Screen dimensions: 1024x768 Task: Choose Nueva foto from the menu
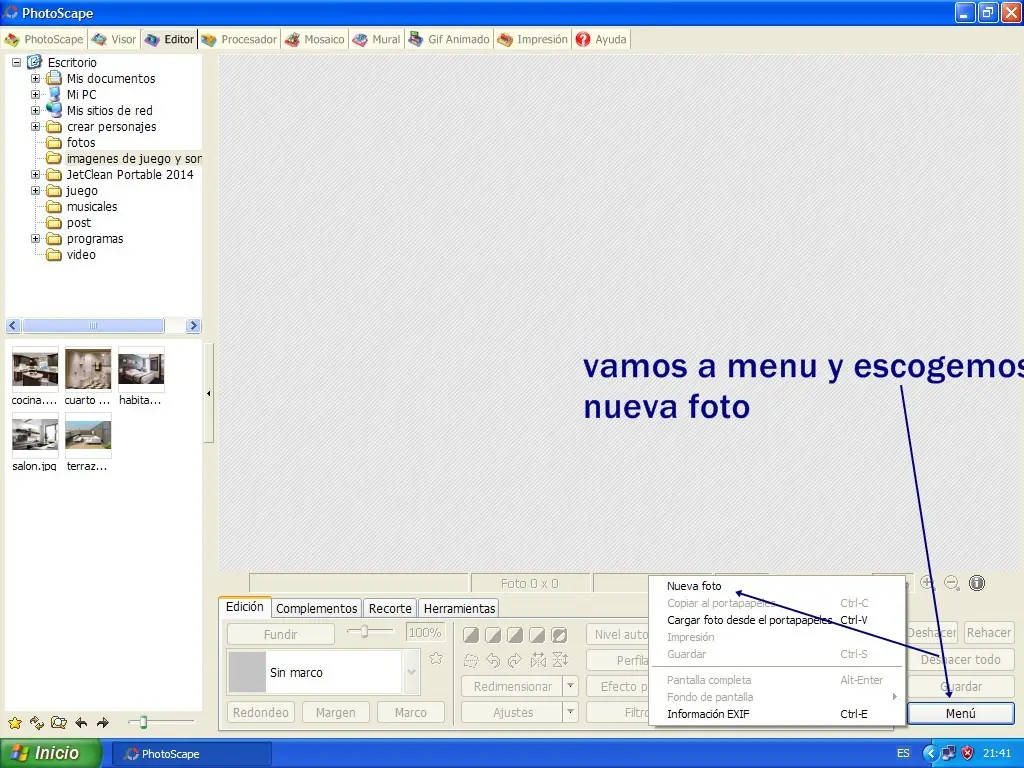[694, 586]
